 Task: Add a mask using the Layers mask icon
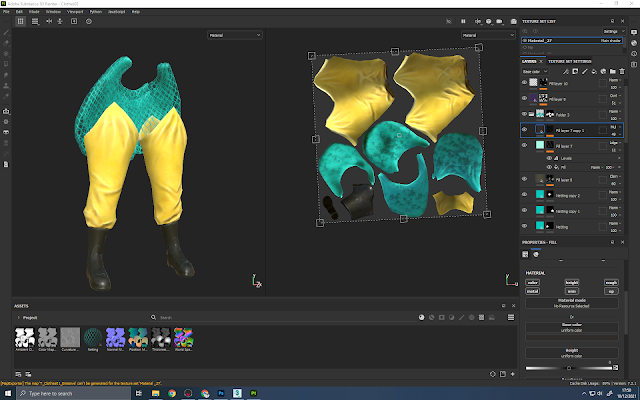[575, 71]
